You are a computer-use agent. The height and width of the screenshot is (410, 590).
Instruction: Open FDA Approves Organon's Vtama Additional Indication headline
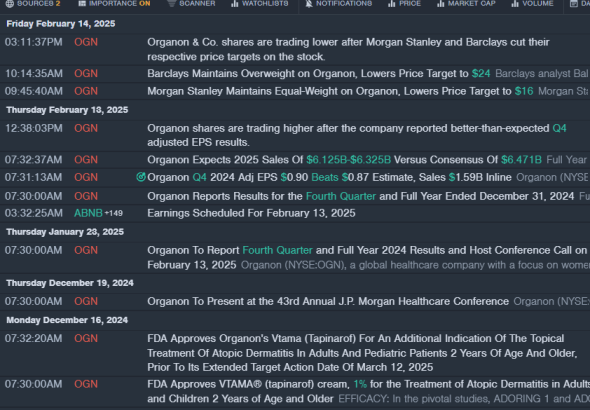tap(362, 352)
